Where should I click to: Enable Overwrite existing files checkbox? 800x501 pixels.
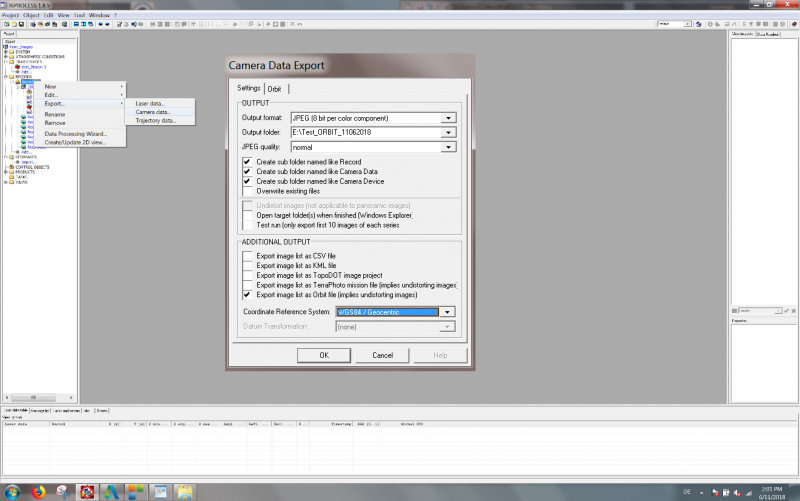pyautogui.click(x=247, y=191)
